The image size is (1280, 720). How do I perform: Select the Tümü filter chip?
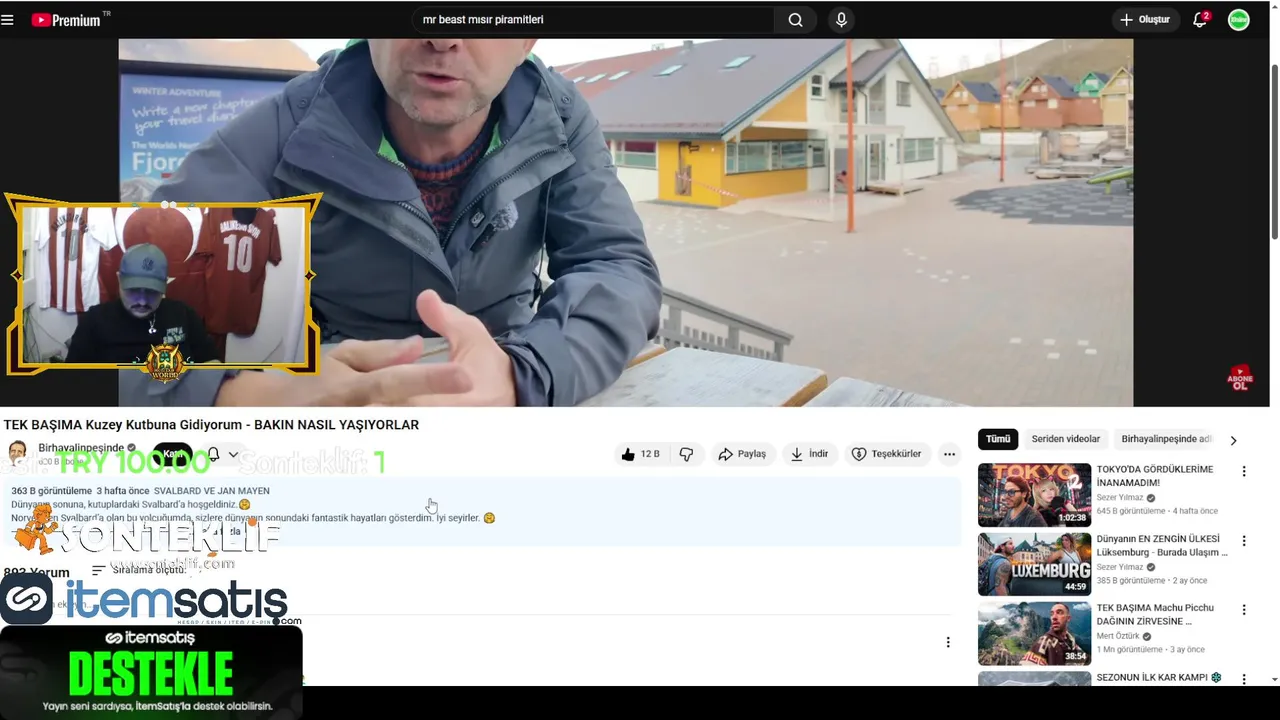(998, 439)
